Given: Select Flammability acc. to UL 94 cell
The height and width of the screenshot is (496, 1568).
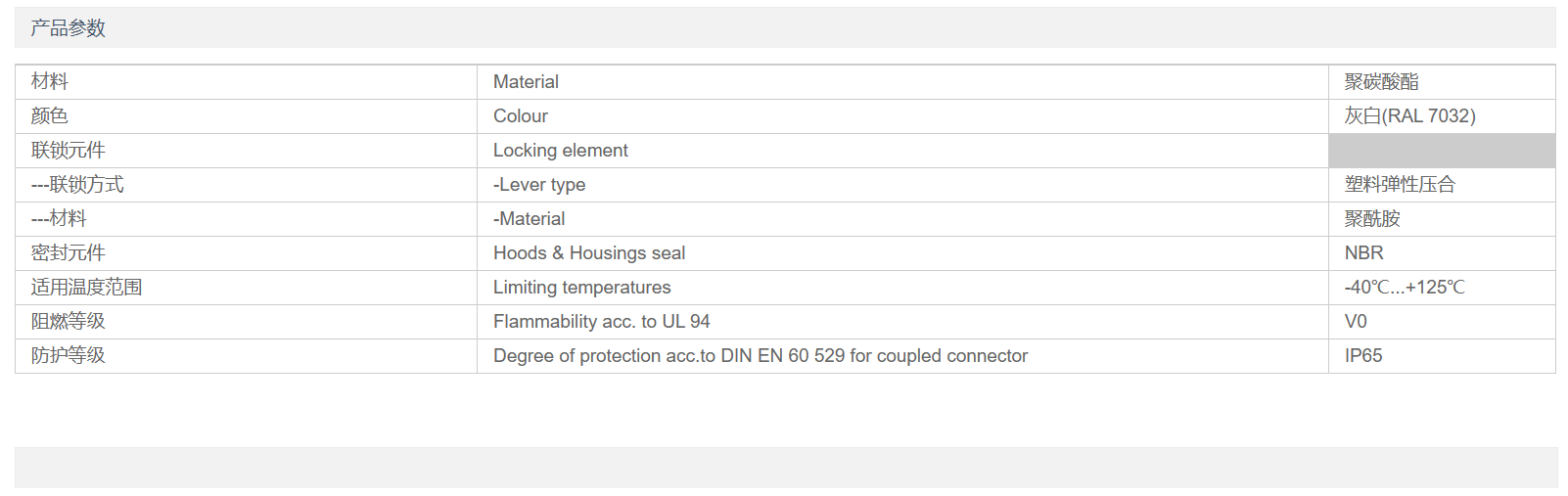Looking at the screenshot, I should (x=902, y=322).
